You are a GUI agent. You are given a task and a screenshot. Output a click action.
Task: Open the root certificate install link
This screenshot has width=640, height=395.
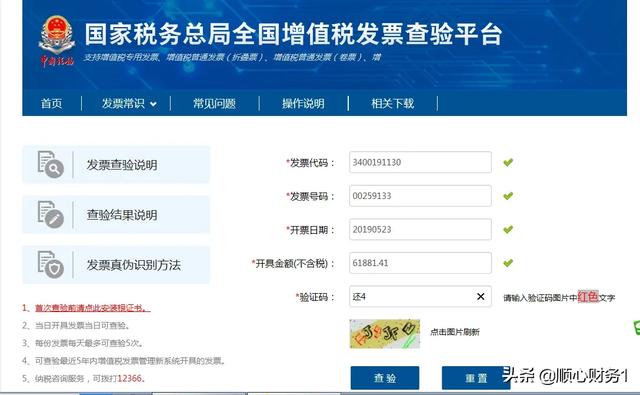pos(93,308)
